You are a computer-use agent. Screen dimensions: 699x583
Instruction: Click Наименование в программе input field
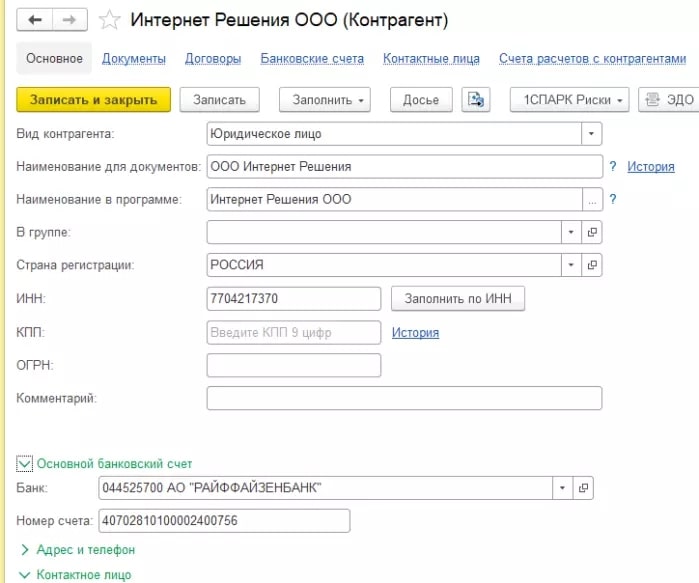395,200
